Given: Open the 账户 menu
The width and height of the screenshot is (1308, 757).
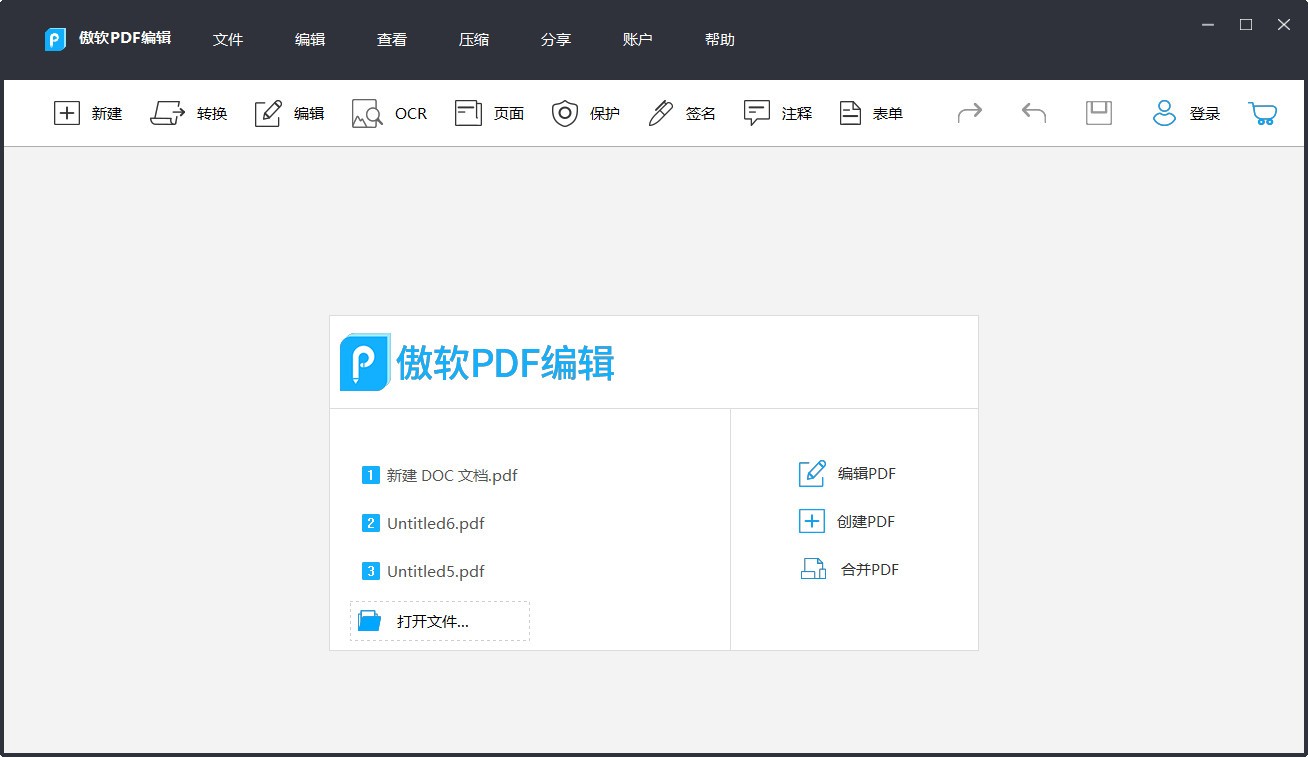Looking at the screenshot, I should pyautogui.click(x=638, y=40).
